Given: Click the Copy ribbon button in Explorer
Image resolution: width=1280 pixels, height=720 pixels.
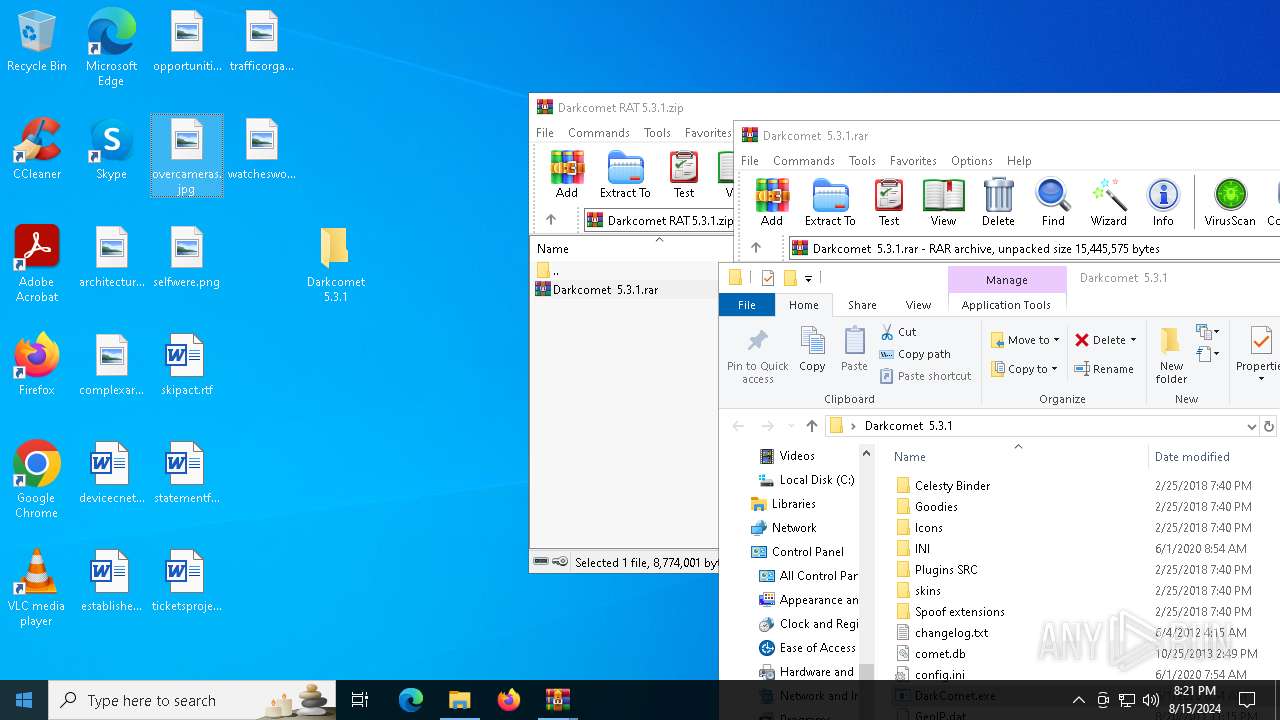Looking at the screenshot, I should click(x=812, y=350).
